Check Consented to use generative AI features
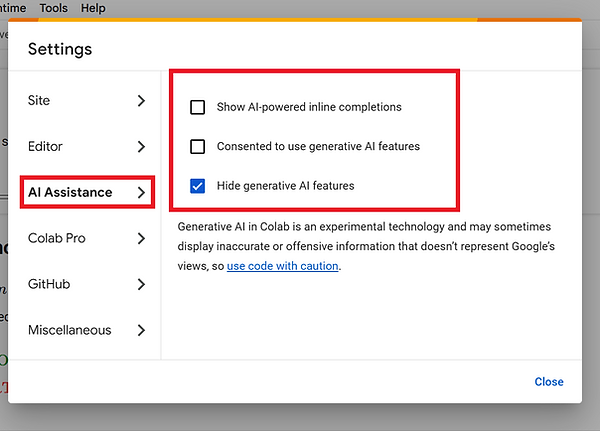The height and width of the screenshot is (431, 600). (198, 146)
